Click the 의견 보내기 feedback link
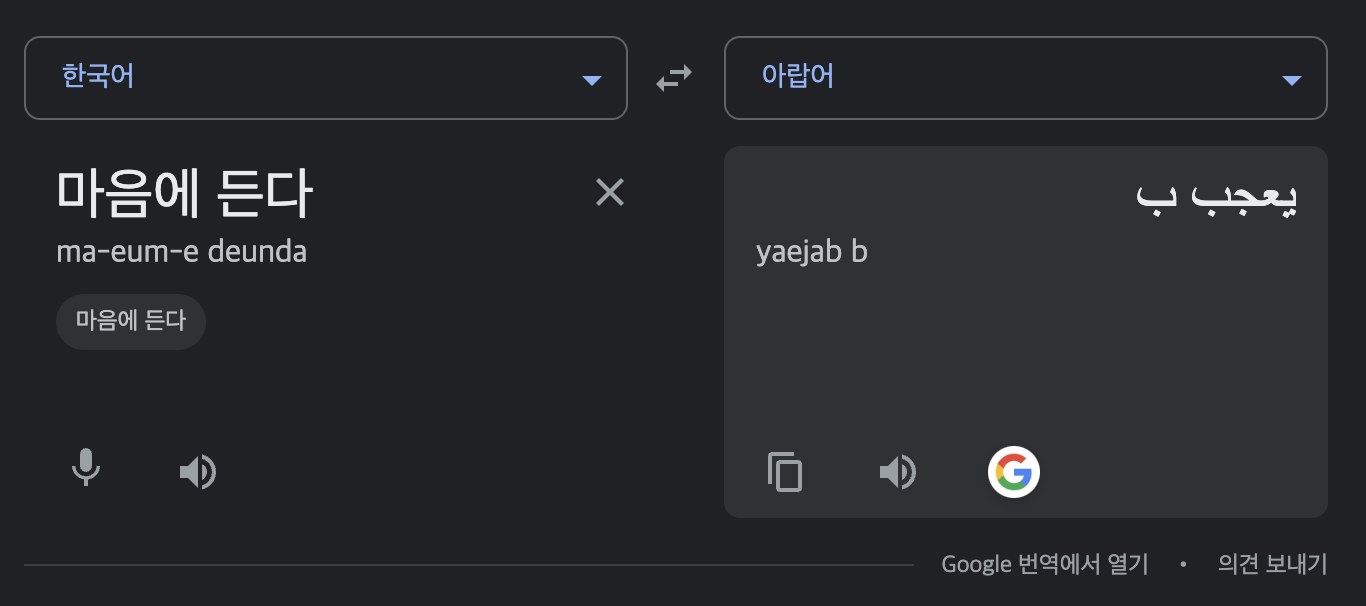The image size is (1366, 606). click(x=1272, y=565)
